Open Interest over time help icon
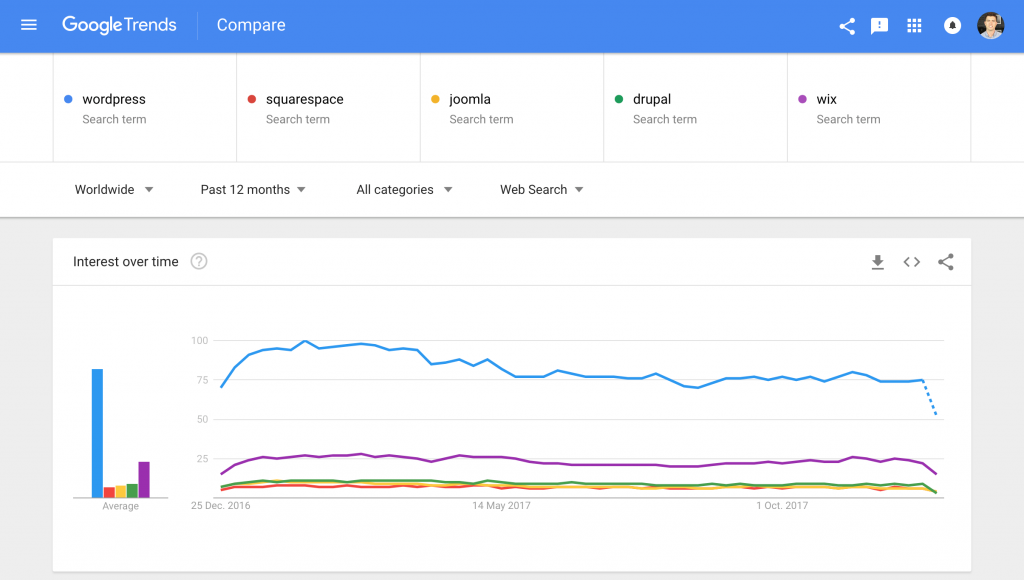The width and height of the screenshot is (1024, 580). tap(199, 262)
